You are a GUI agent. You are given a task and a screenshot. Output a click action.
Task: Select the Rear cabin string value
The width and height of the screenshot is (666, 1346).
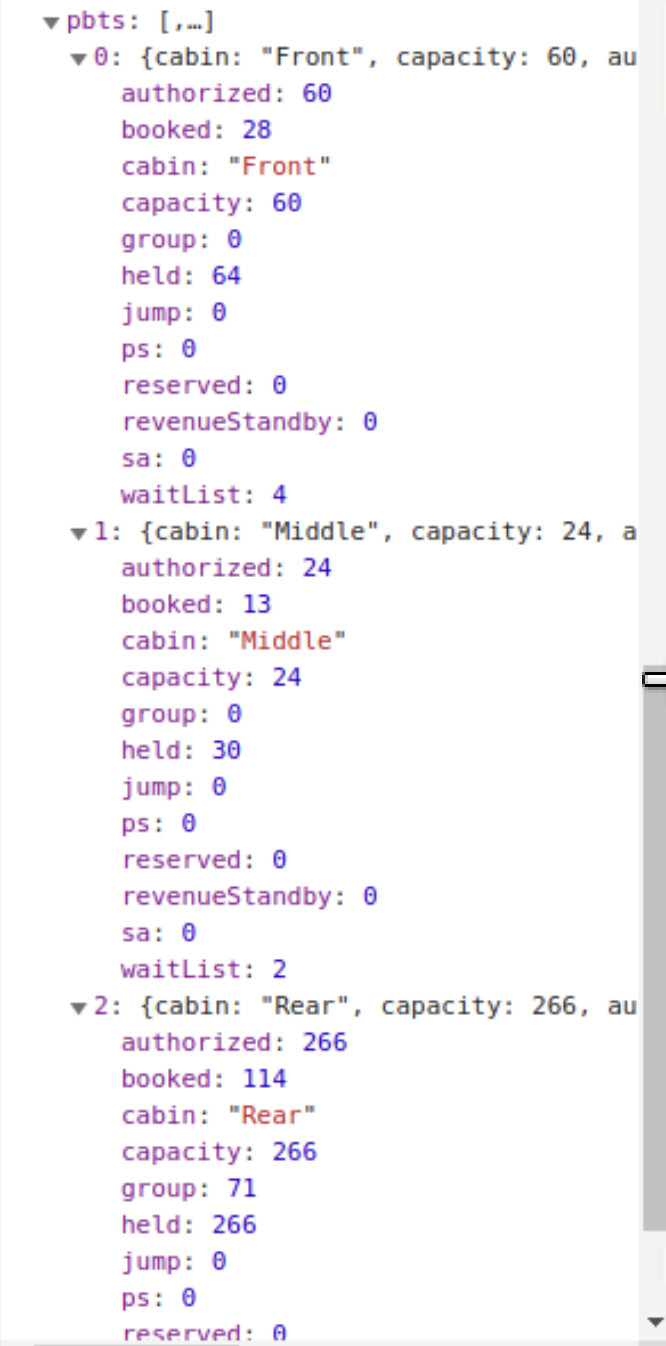[272, 1115]
